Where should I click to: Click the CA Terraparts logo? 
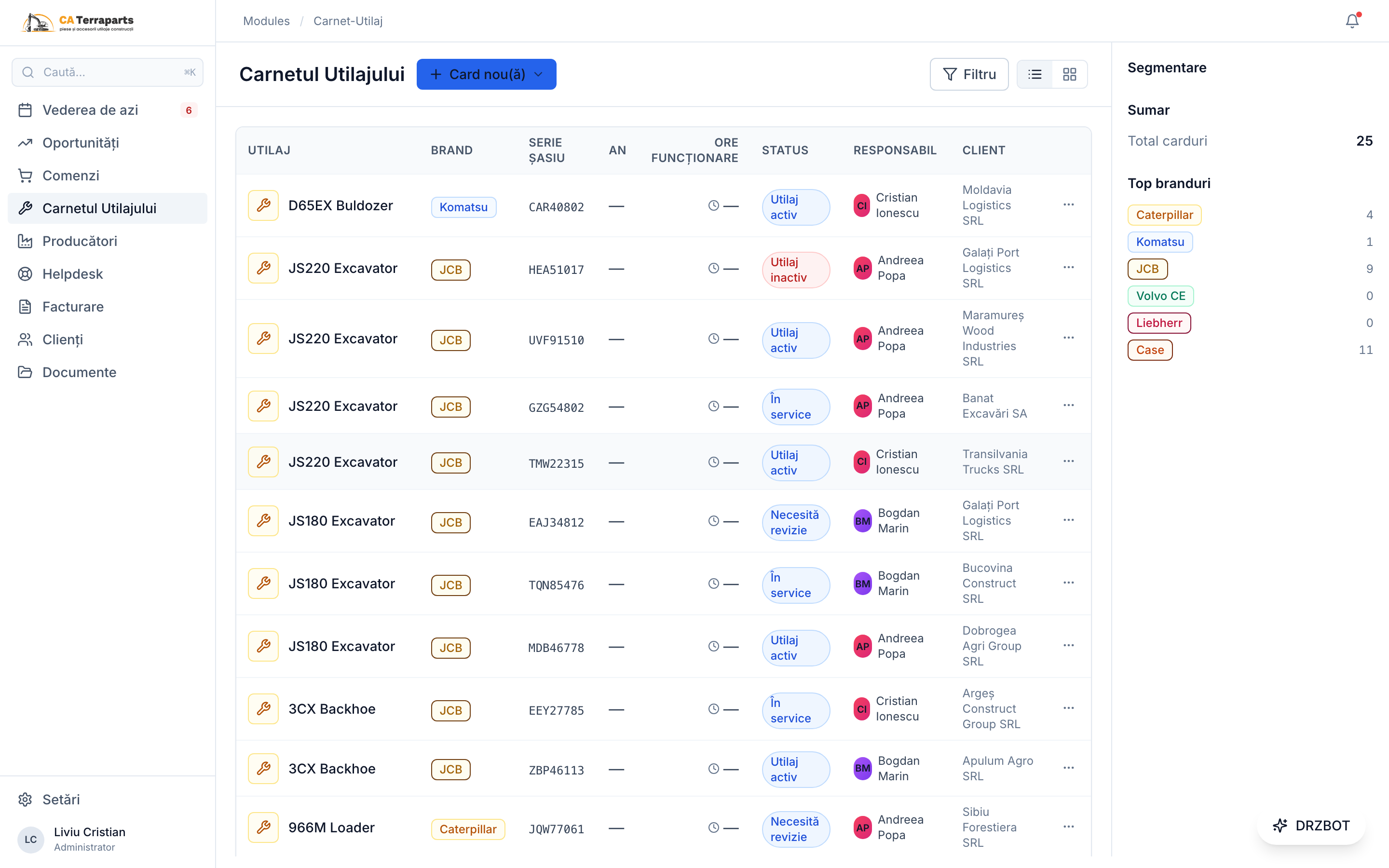78,22
